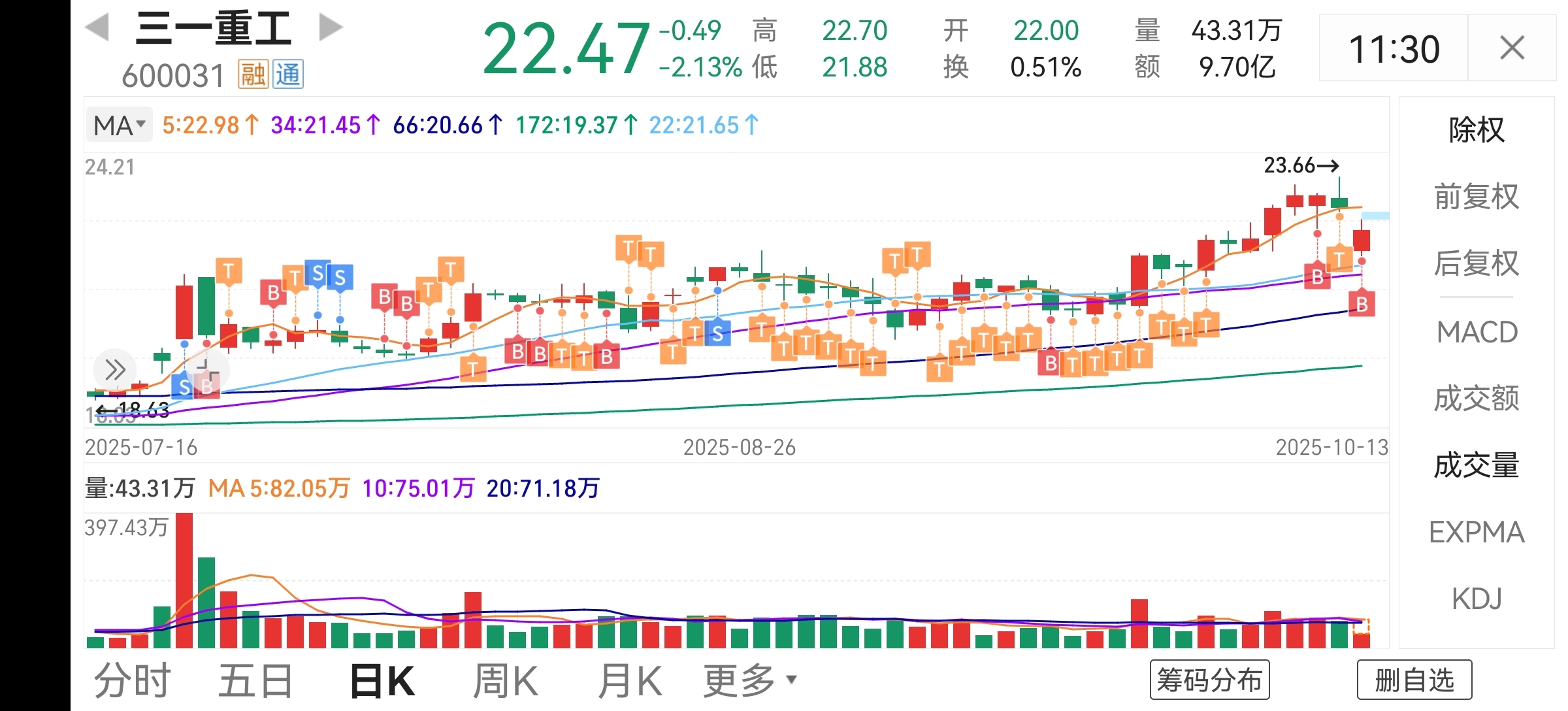Tap the 融 margin trading badge
The width and height of the screenshot is (1568, 711).
click(x=252, y=74)
